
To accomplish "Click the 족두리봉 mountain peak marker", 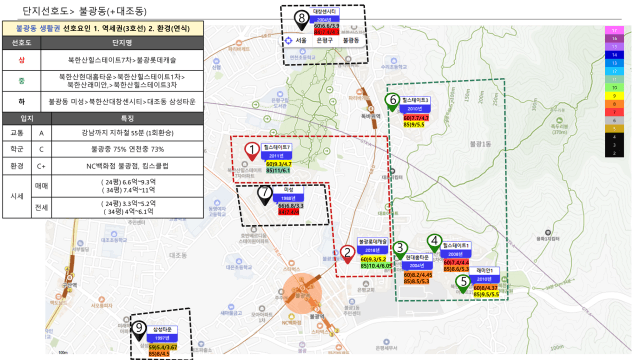I will [x=559, y=121].
